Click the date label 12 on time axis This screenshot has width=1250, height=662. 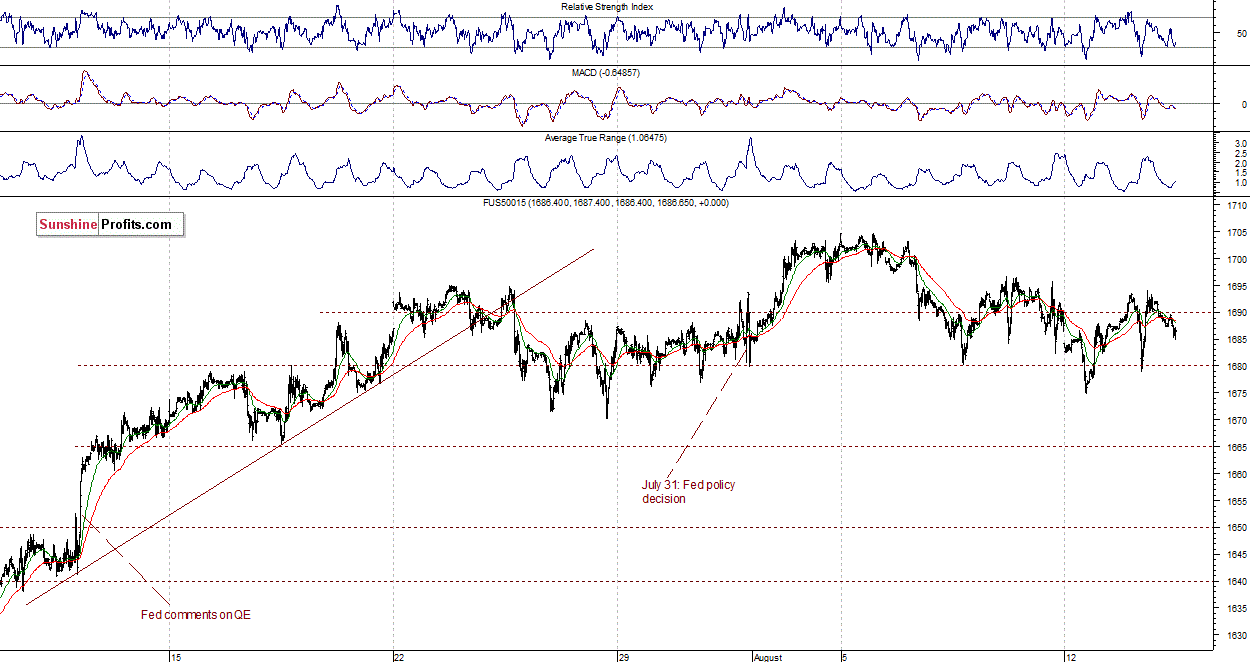click(x=1069, y=657)
